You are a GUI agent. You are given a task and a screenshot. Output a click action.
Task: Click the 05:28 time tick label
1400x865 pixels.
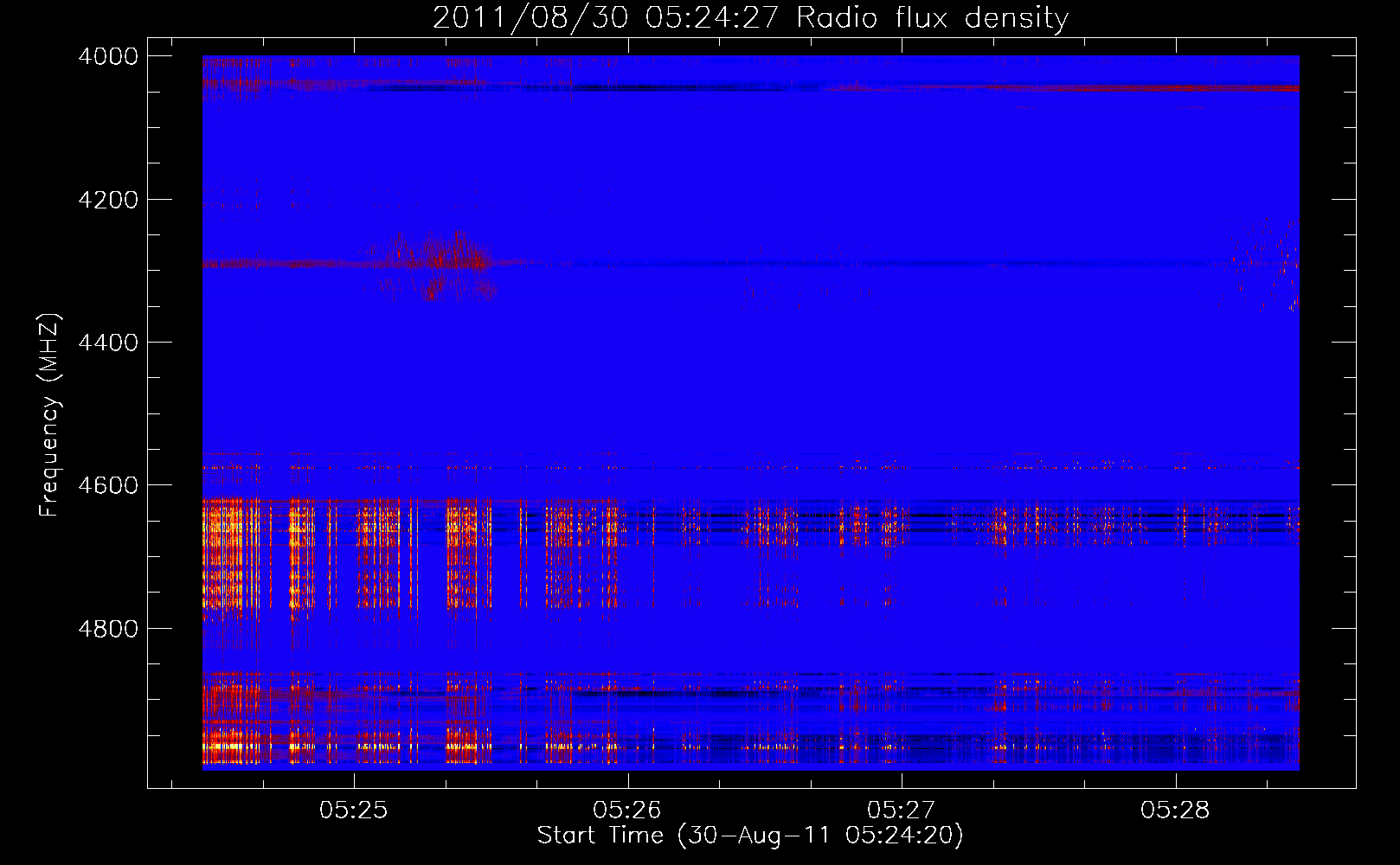1175,811
